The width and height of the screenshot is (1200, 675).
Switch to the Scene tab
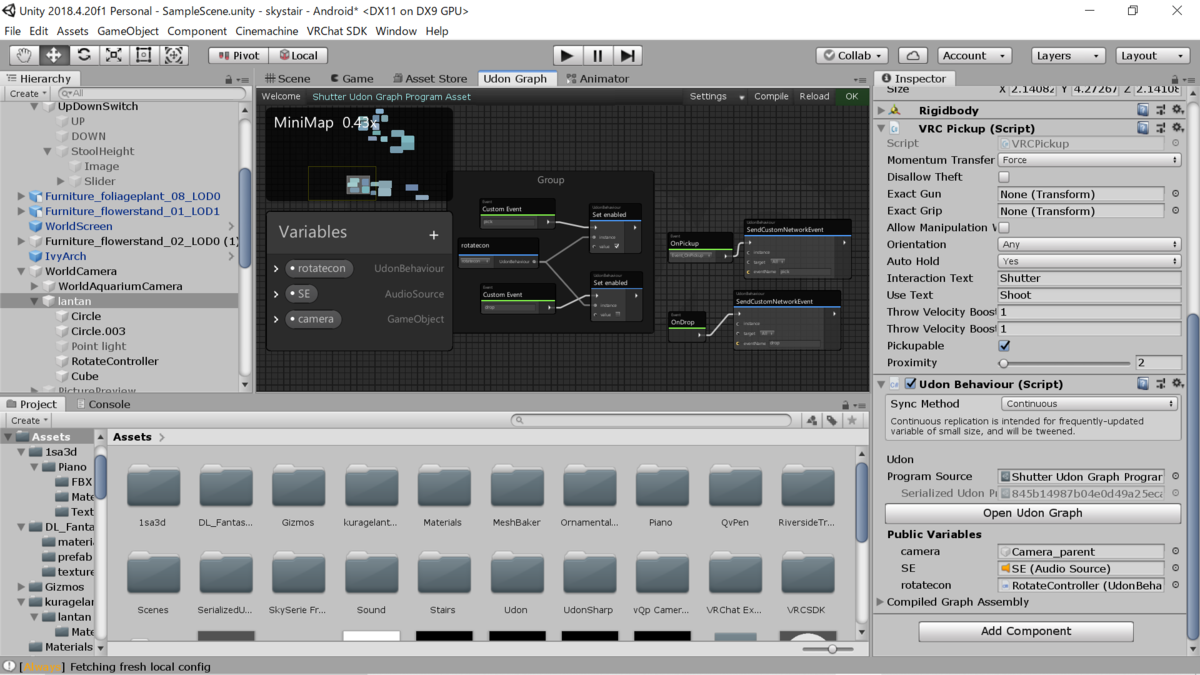[286, 78]
